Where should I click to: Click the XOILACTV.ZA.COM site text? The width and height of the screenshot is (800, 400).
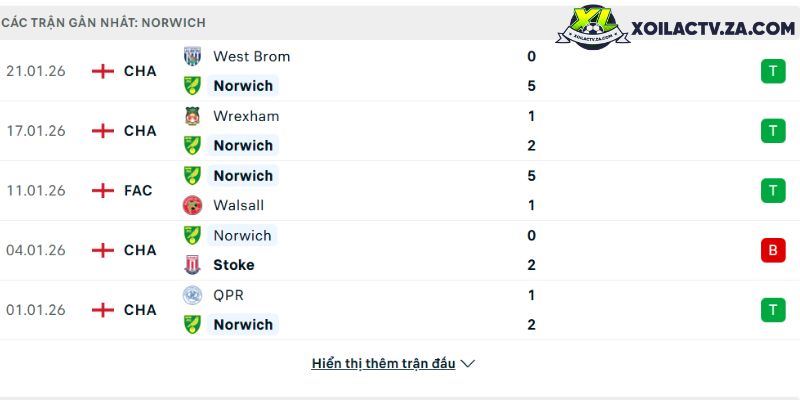[x=713, y=29]
